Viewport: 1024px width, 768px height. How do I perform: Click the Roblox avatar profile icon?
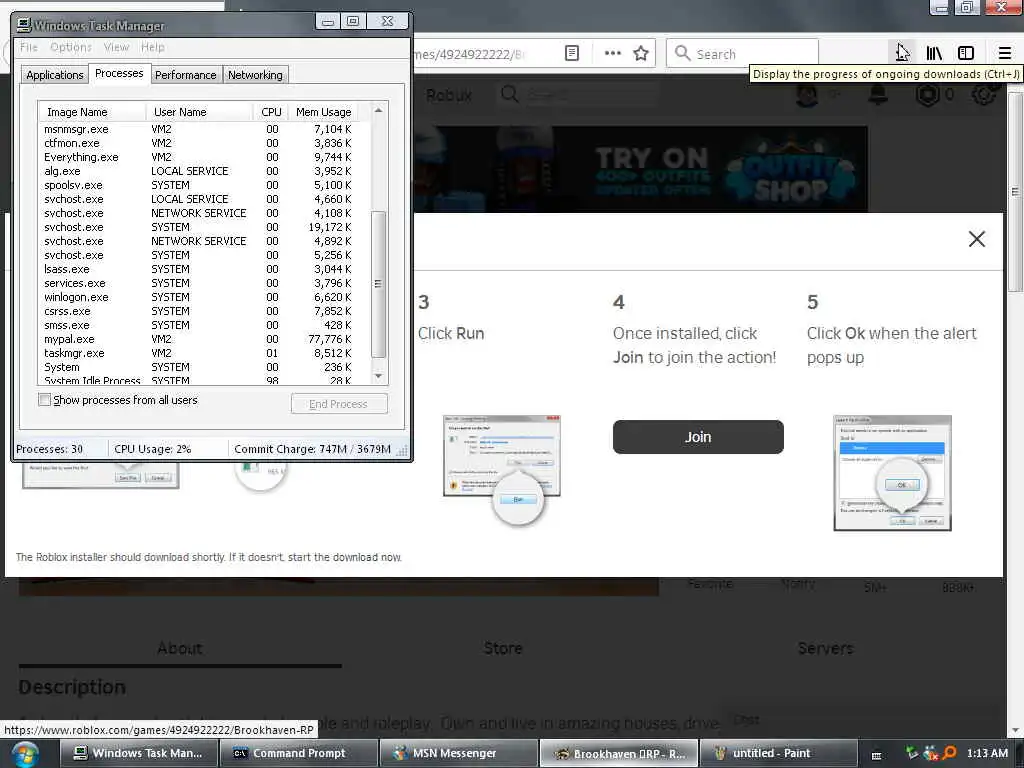pyautogui.click(x=807, y=95)
